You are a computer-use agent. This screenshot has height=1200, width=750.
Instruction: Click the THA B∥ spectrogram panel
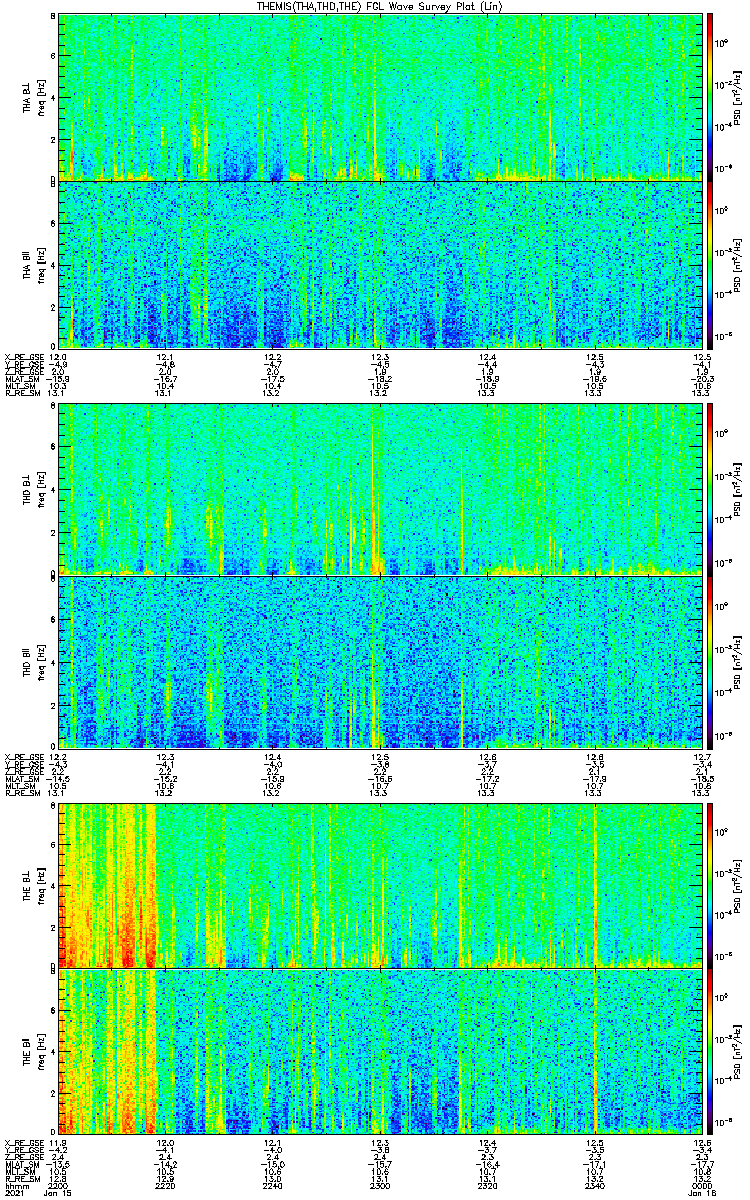coord(380,265)
